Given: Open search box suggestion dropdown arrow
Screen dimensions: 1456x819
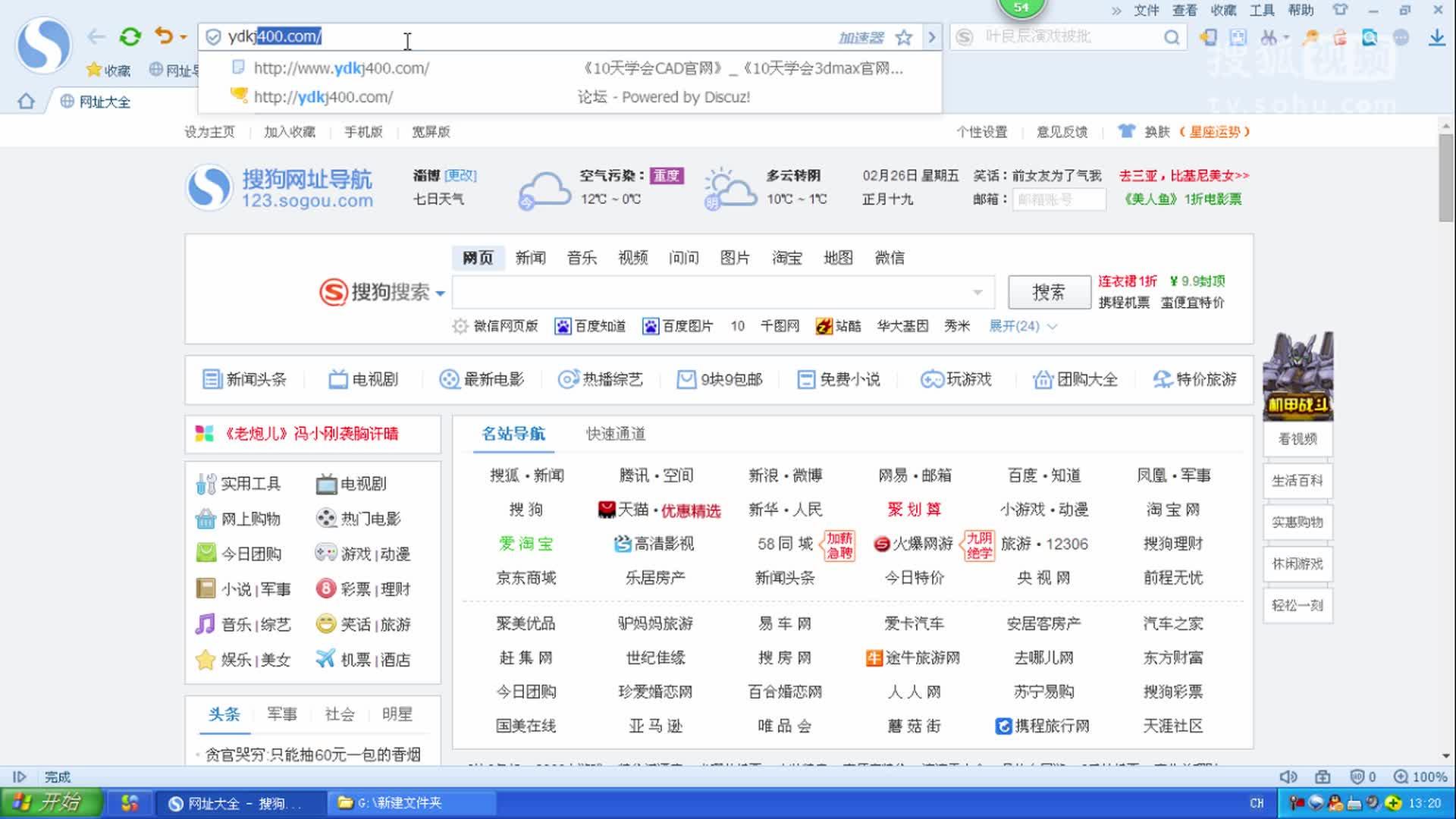Looking at the screenshot, I should [977, 293].
